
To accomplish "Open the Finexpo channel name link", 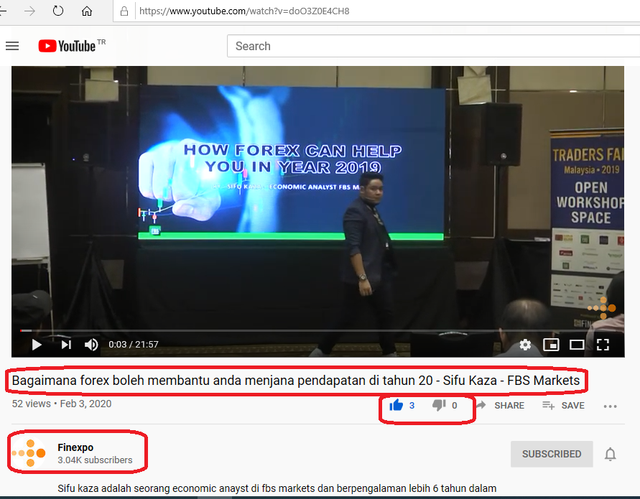I will [x=76, y=447].
